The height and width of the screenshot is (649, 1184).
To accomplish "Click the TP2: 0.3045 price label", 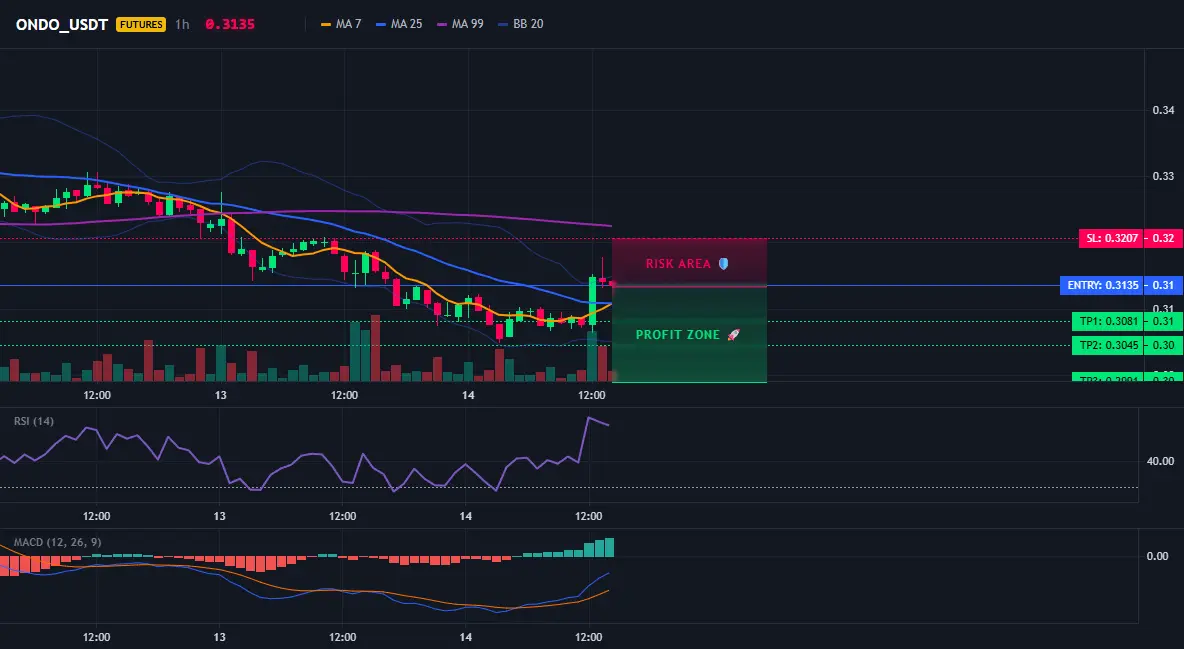I will click(1108, 345).
